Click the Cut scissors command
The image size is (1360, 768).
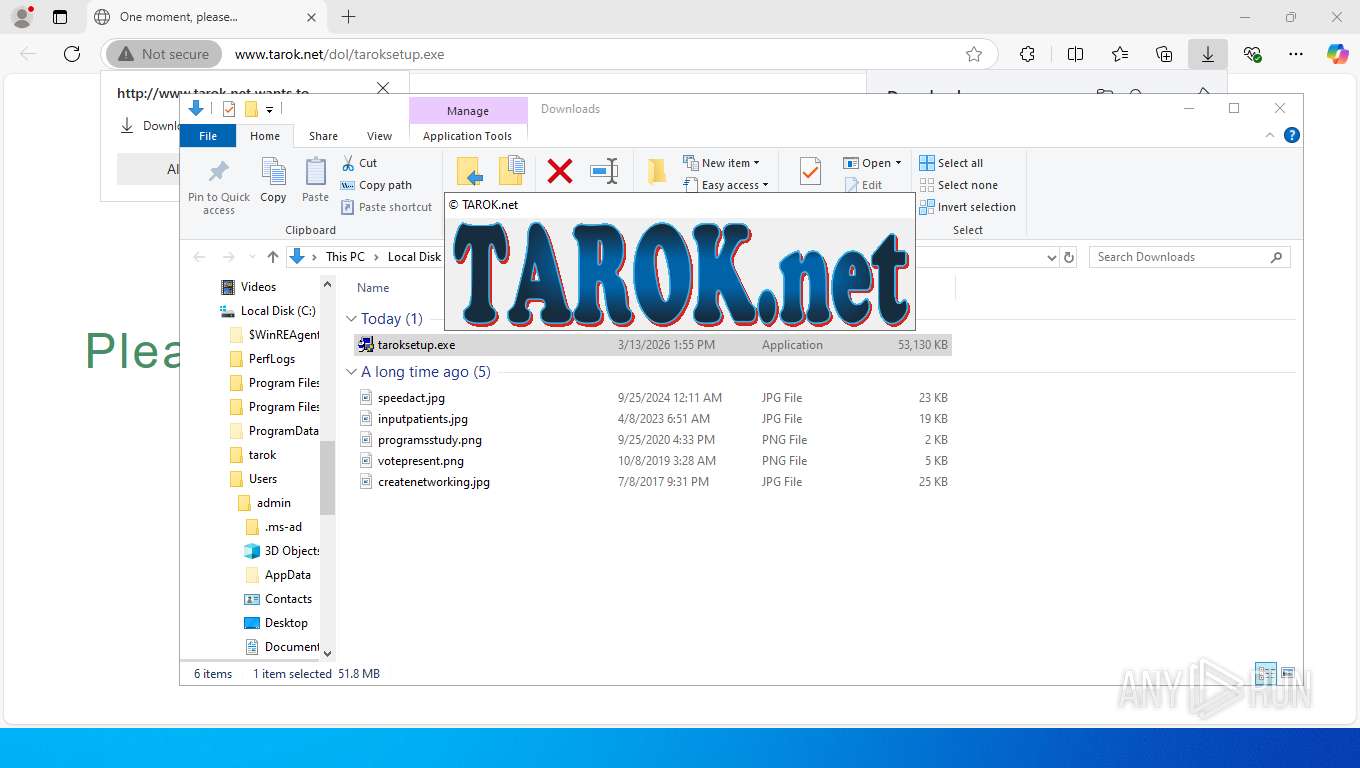pos(359,163)
